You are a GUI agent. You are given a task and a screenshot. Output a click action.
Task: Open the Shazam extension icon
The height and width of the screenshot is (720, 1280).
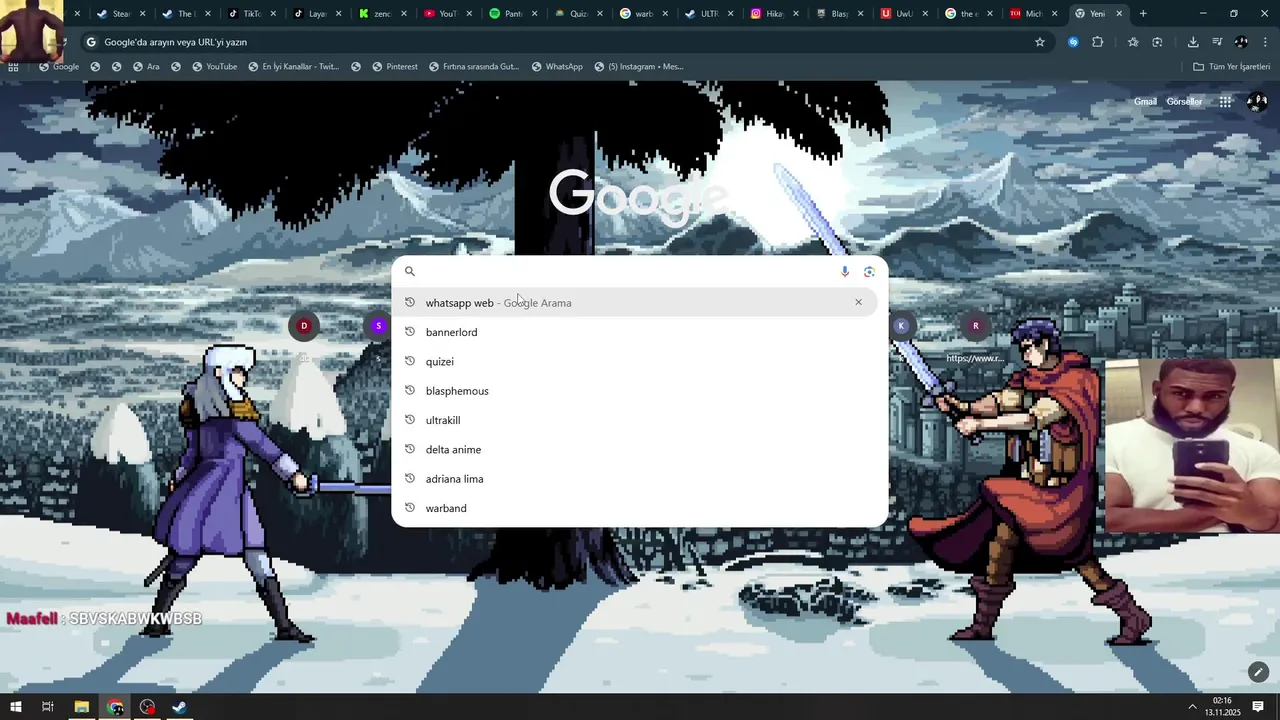pyautogui.click(x=1073, y=42)
